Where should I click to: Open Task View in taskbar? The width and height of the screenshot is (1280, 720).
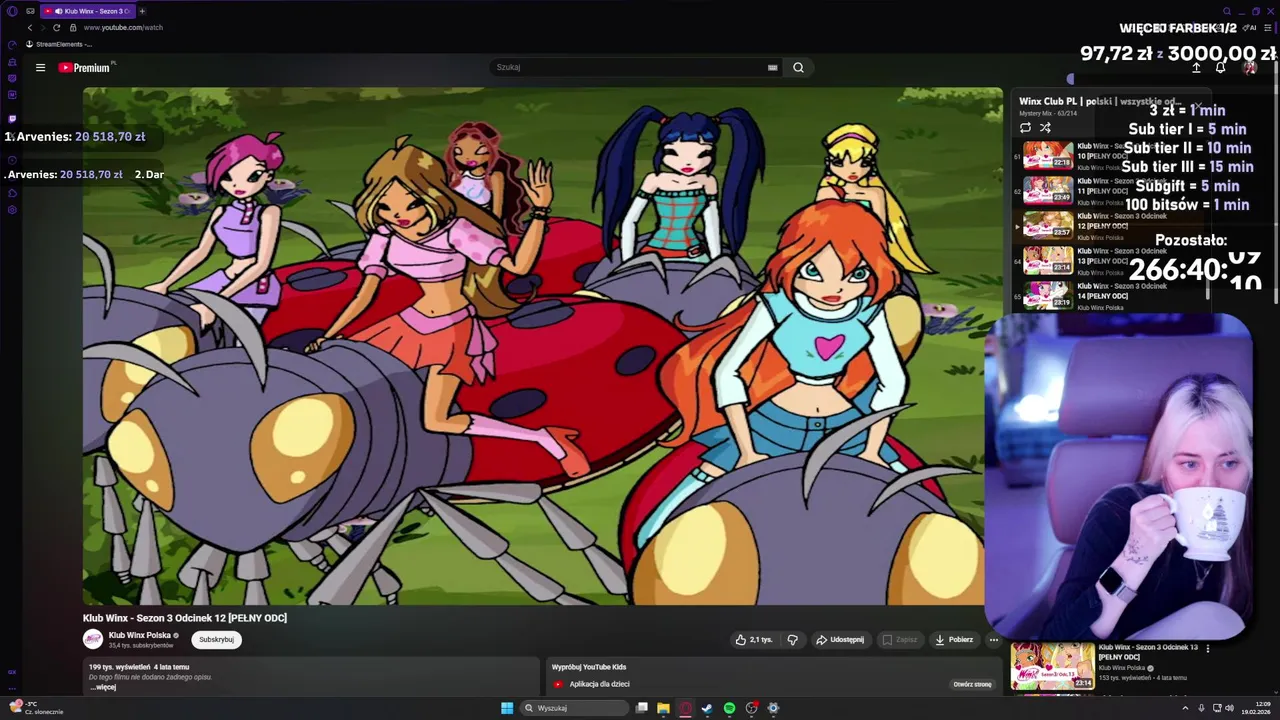642,708
